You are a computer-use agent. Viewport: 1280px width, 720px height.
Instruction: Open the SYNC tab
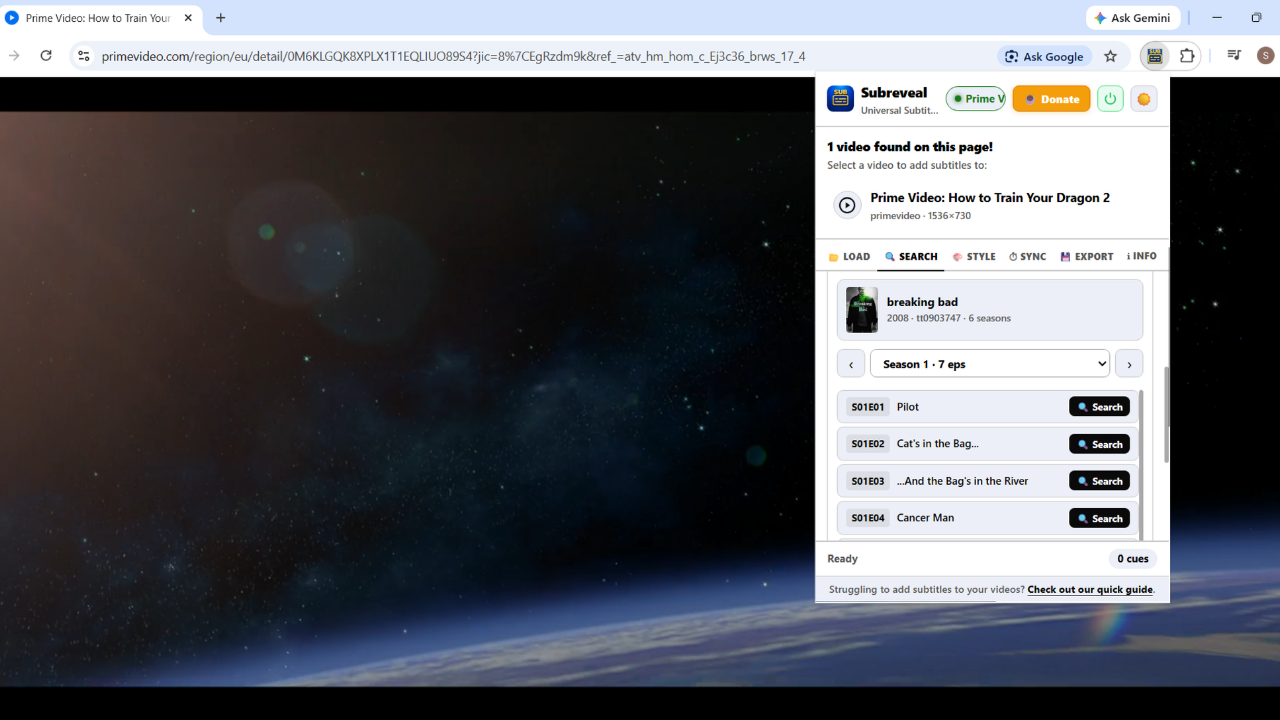pos(1027,257)
